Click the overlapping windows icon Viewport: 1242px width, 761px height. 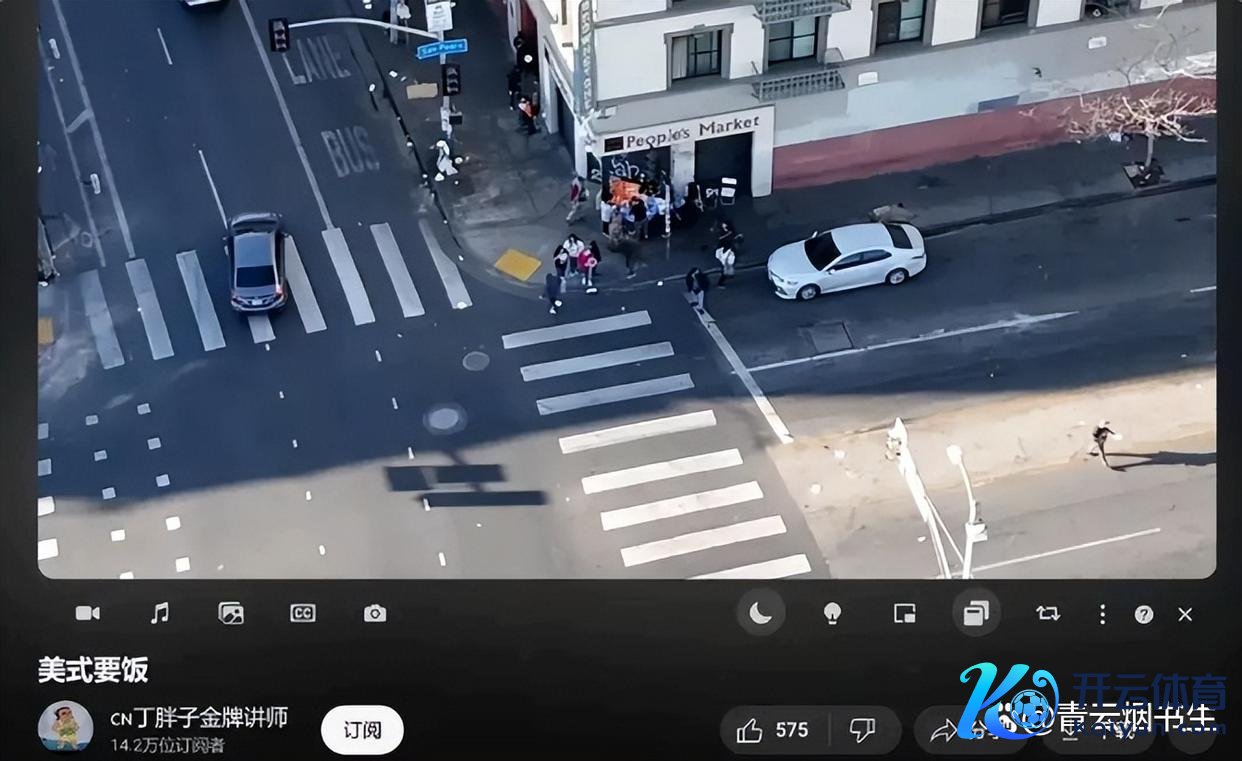(975, 614)
